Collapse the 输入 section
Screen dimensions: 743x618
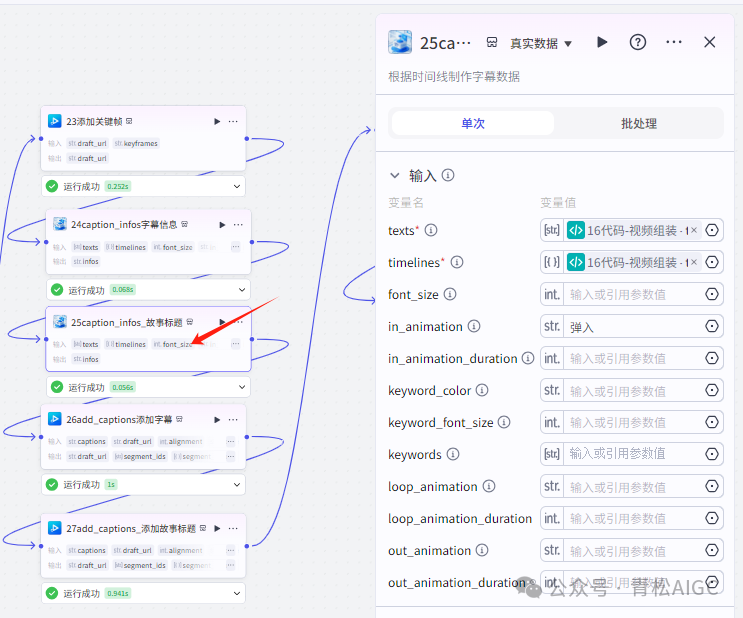395,175
